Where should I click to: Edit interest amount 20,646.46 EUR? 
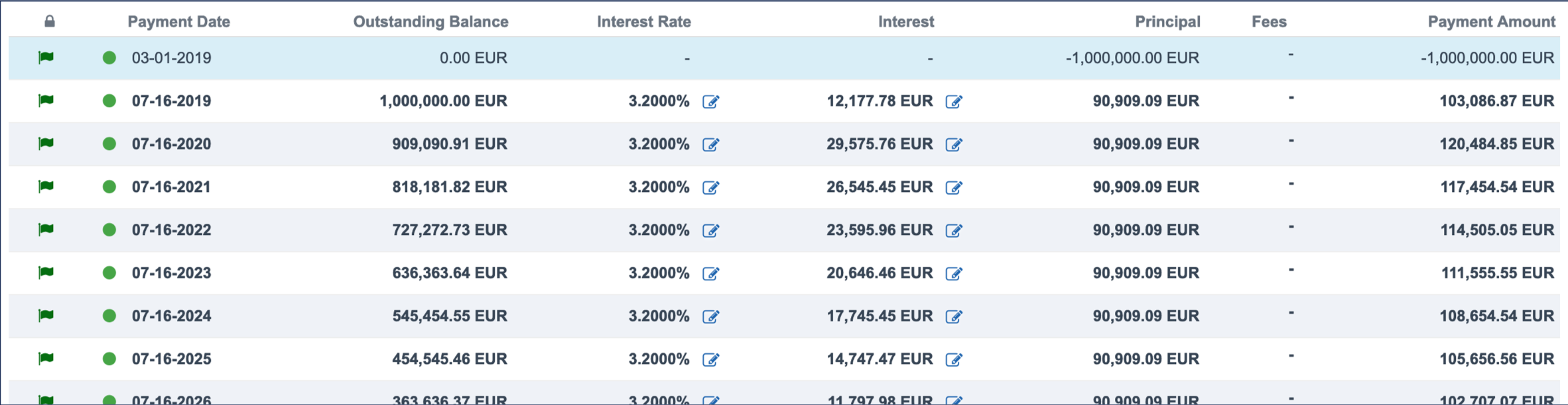953,274
